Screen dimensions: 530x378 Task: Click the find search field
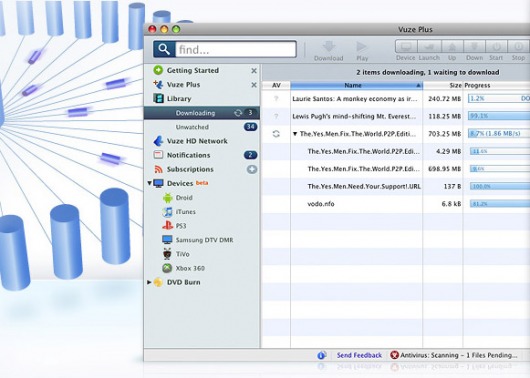pyautogui.click(x=236, y=49)
